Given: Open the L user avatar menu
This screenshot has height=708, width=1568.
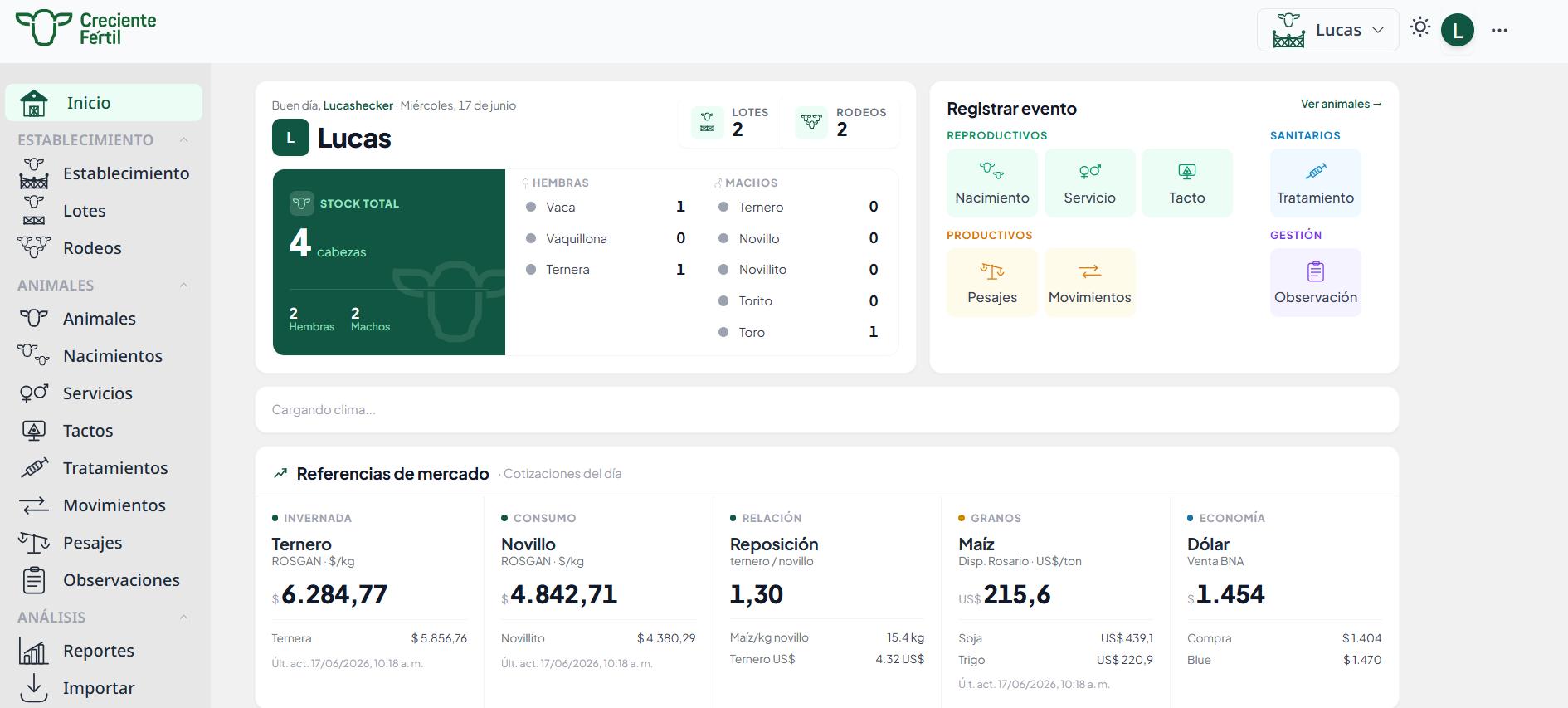Looking at the screenshot, I should pyautogui.click(x=1458, y=30).
